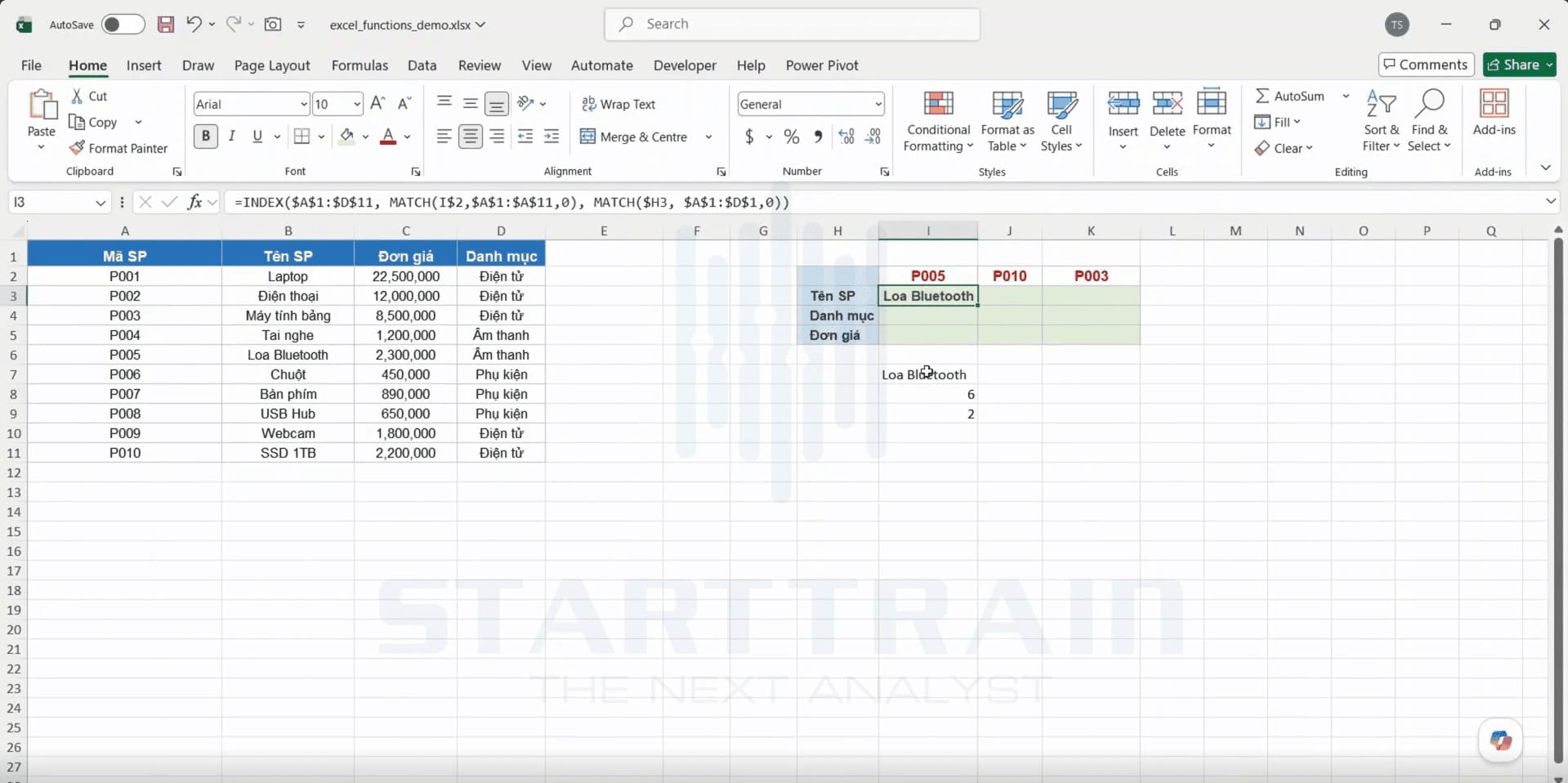
Task: Click the camera screenshot icon in quick access
Action: pyautogui.click(x=273, y=25)
